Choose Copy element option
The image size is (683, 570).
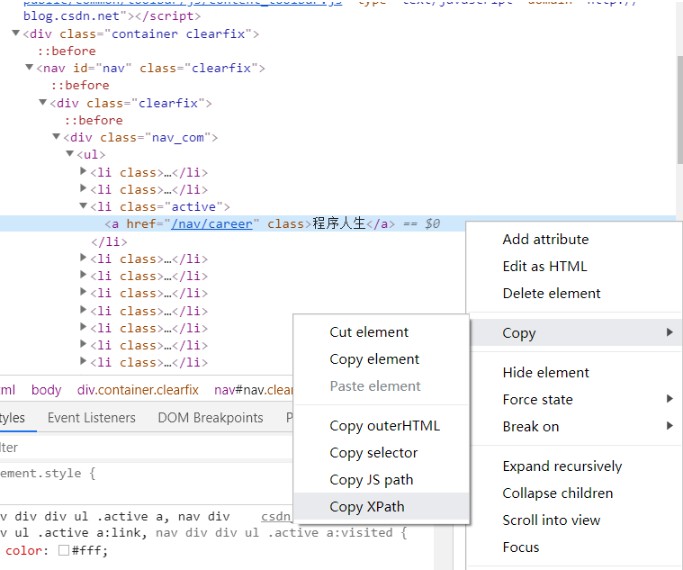381,359
